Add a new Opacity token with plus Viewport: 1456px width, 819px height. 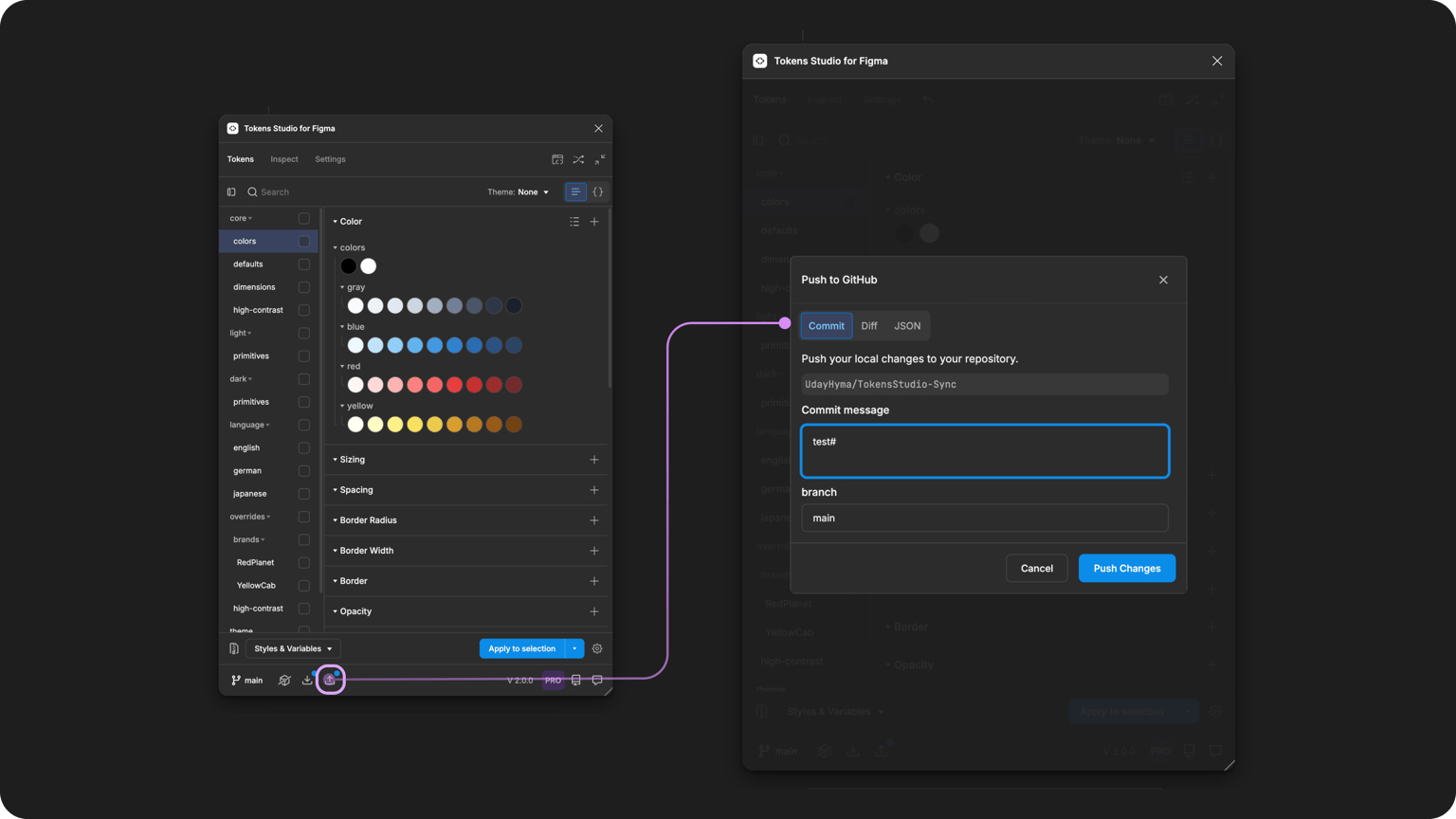[x=594, y=611]
